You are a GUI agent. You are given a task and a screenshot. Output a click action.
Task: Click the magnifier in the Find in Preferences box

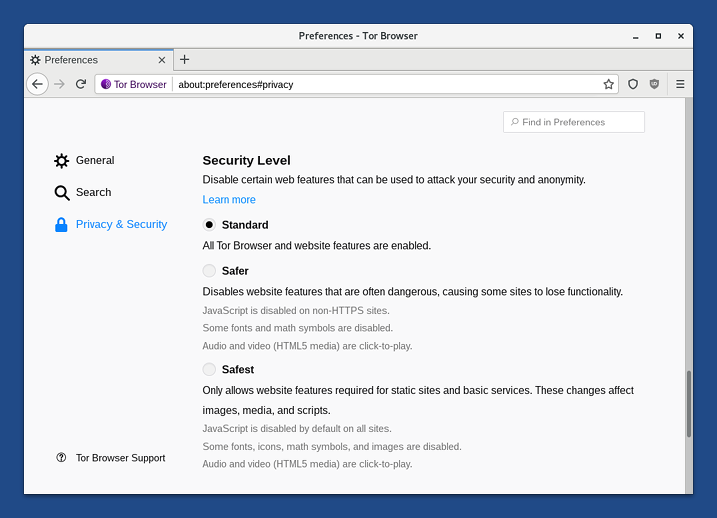pyautogui.click(x=515, y=122)
